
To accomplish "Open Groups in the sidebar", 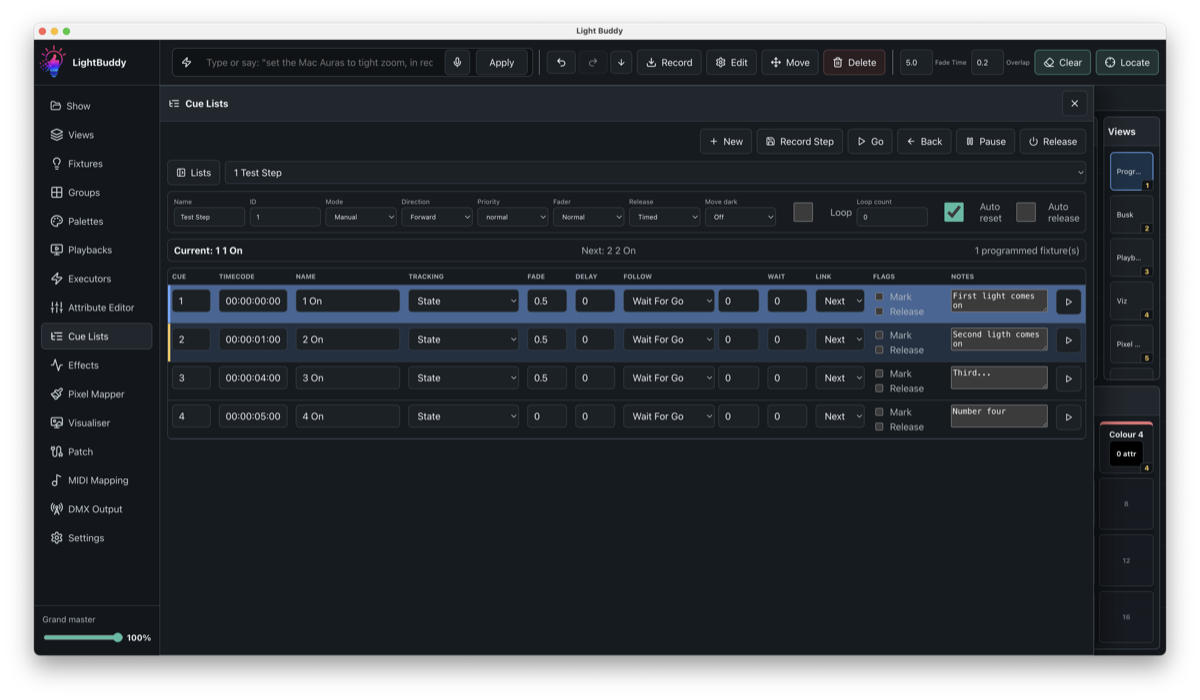I will [96, 193].
